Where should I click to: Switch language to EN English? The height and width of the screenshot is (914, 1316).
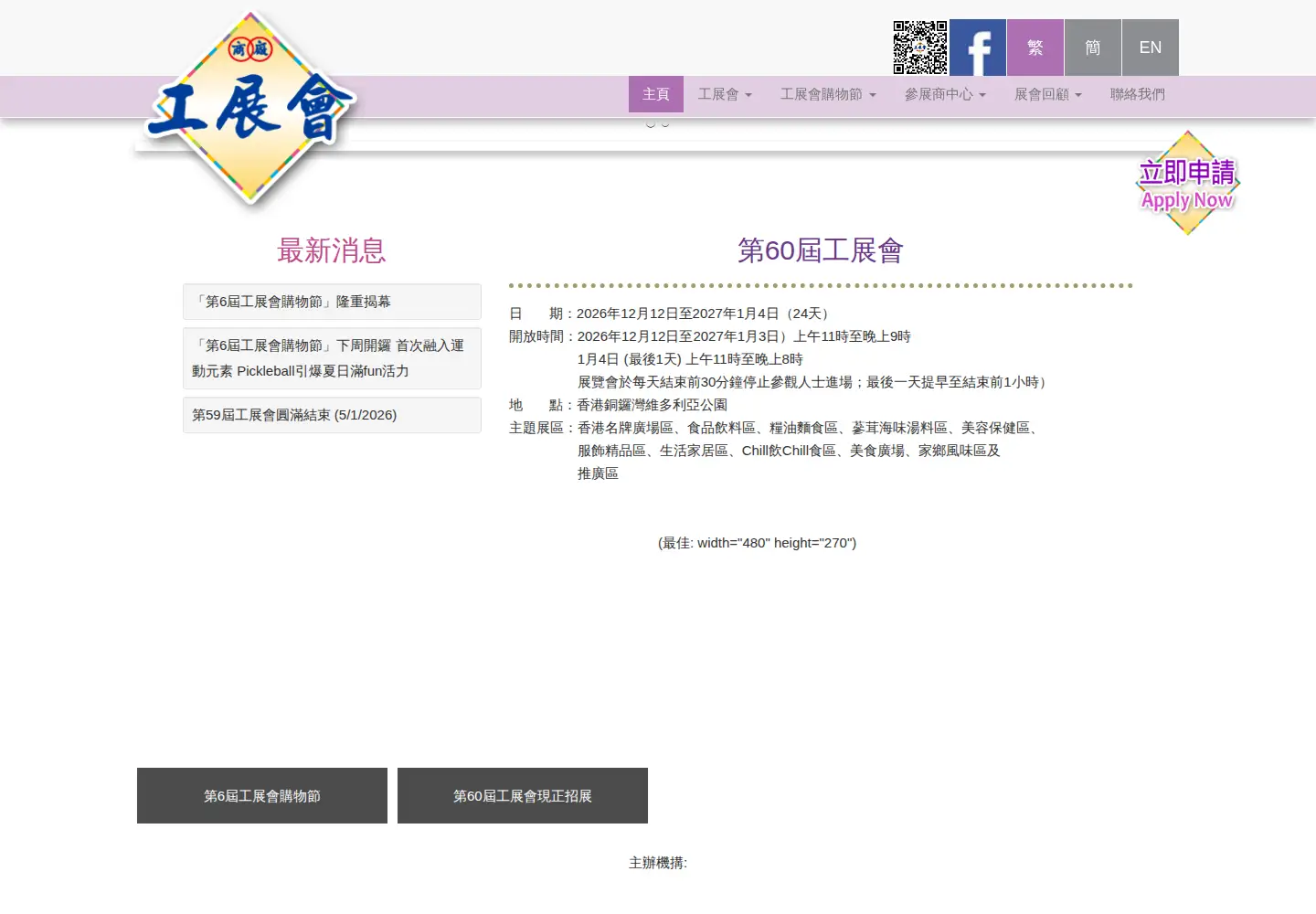(1151, 48)
